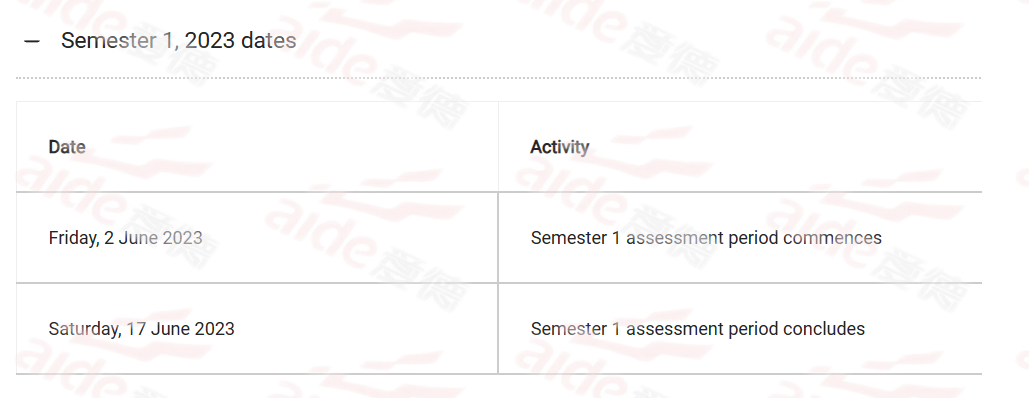Click the word 'Saturday' in the table
Viewport: 1029px width, 398px height.
coord(85,328)
